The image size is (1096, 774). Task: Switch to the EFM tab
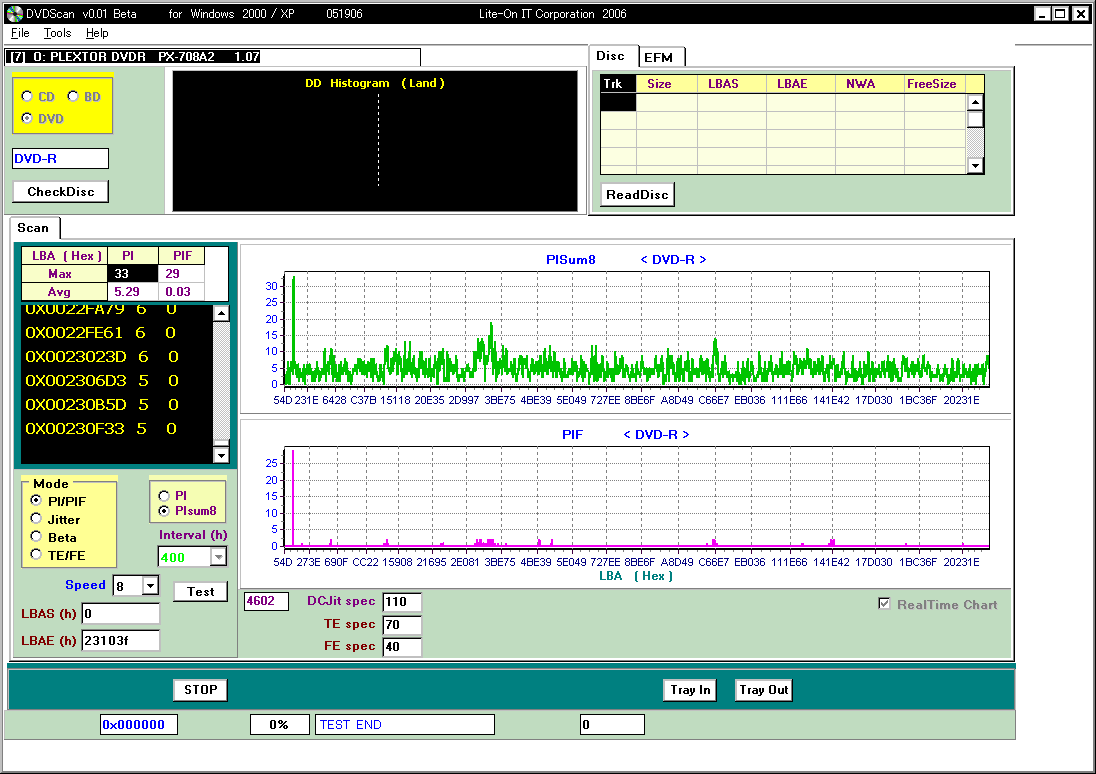[x=658, y=57]
